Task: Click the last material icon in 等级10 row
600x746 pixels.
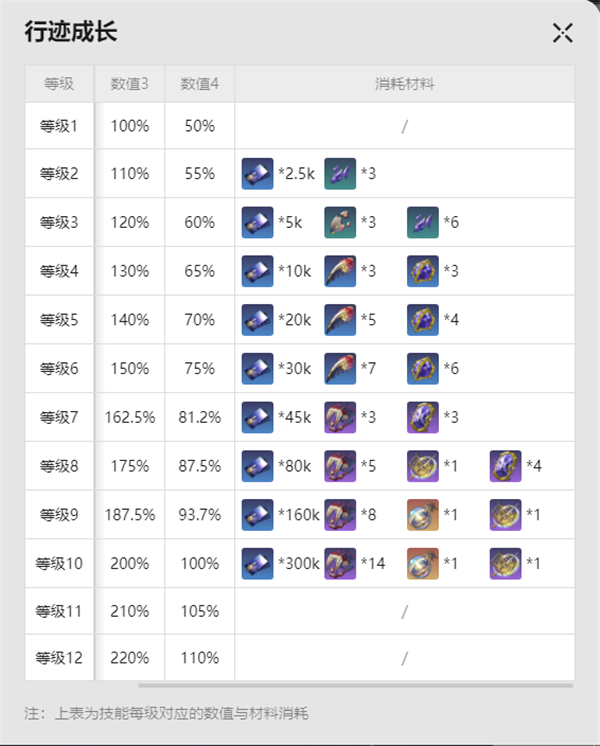Action: click(505, 564)
